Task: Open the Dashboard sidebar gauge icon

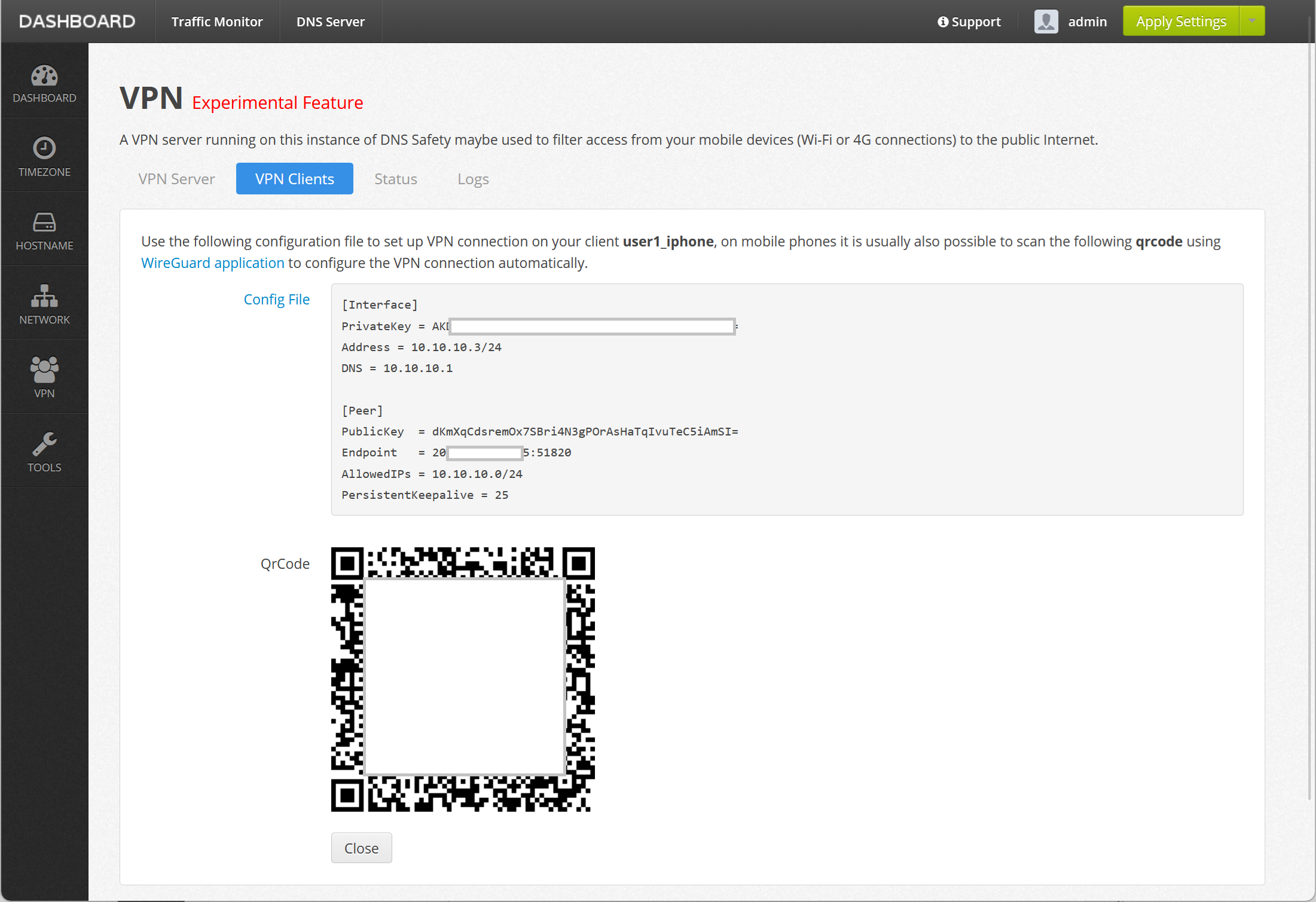Action: coord(44,76)
